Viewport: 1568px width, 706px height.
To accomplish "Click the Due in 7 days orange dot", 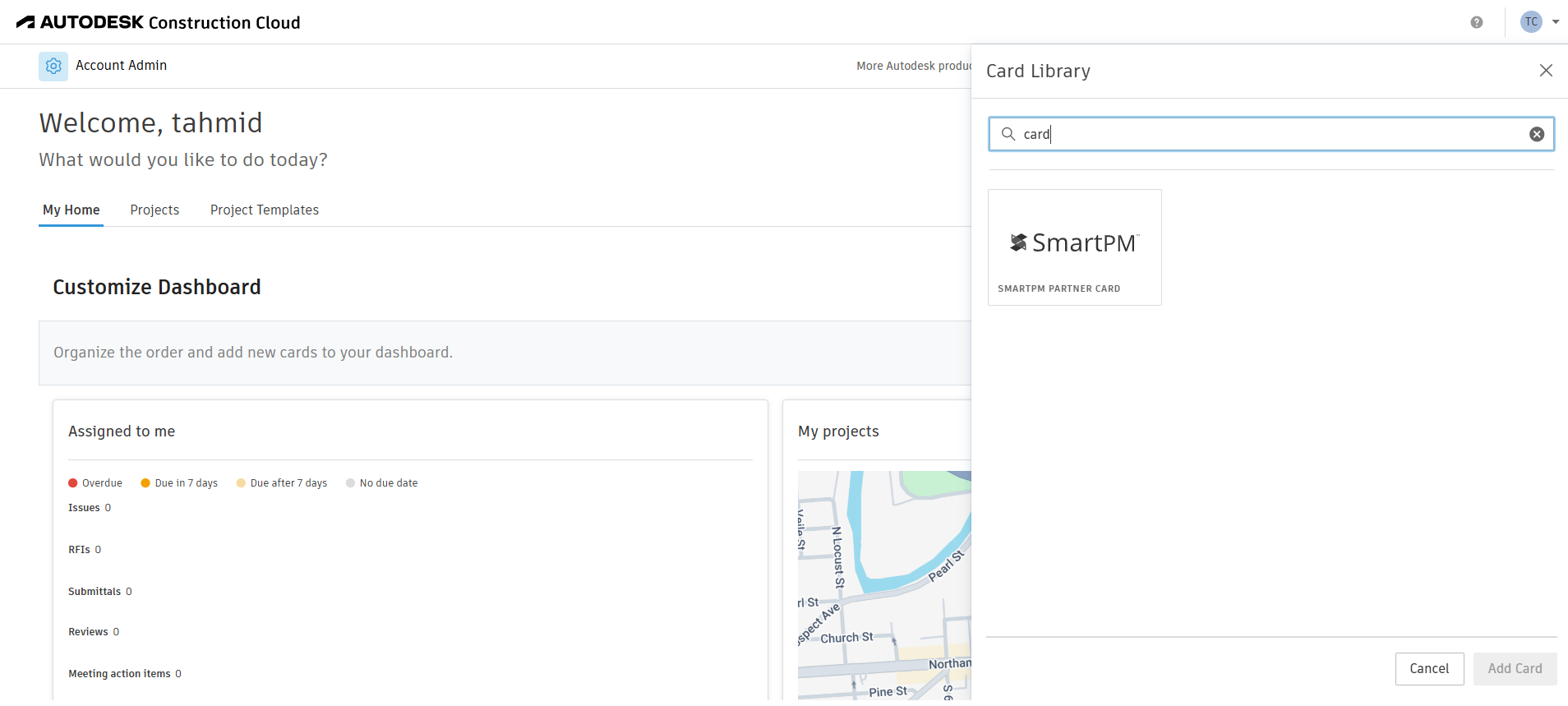I will [145, 483].
